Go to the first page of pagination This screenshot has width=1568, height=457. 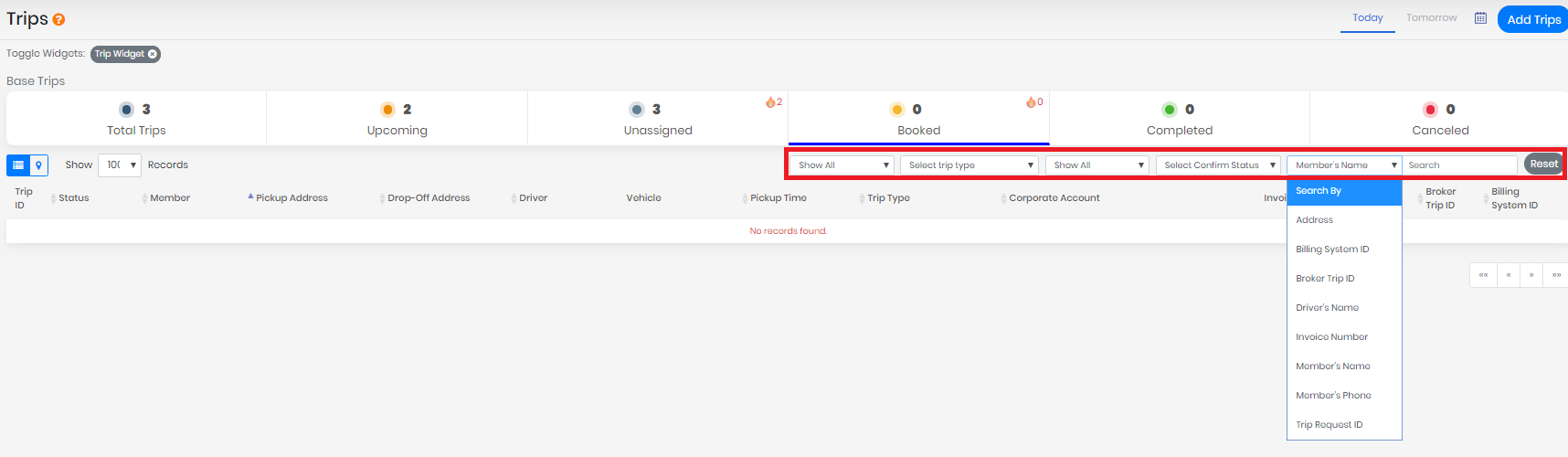pos(1483,275)
